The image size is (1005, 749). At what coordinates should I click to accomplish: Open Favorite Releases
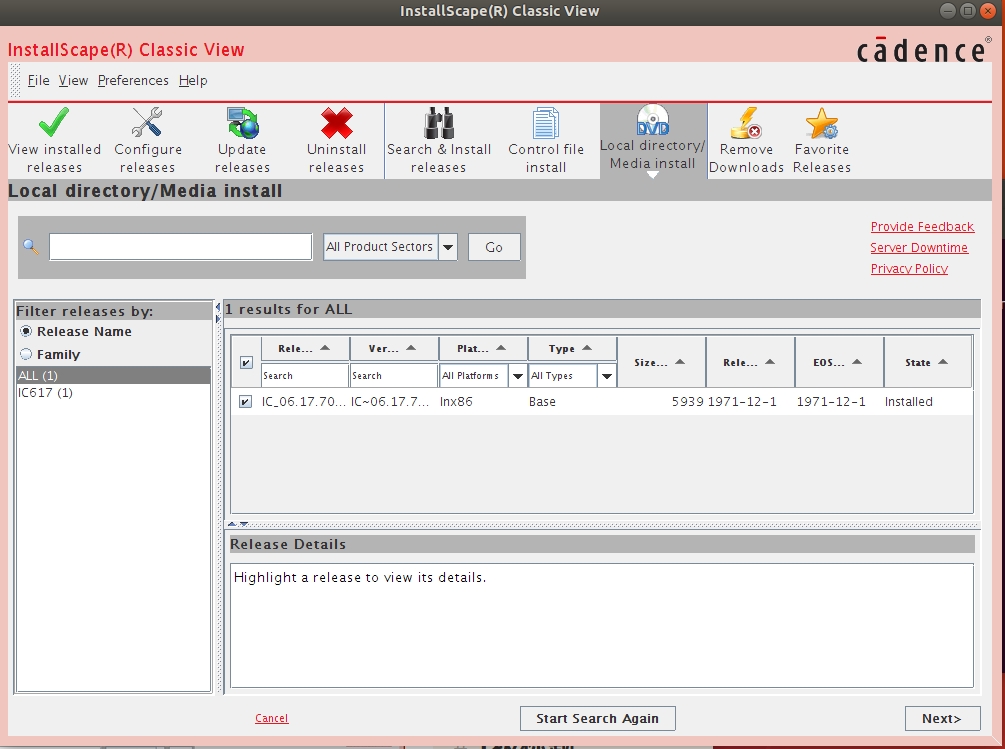pos(822,140)
